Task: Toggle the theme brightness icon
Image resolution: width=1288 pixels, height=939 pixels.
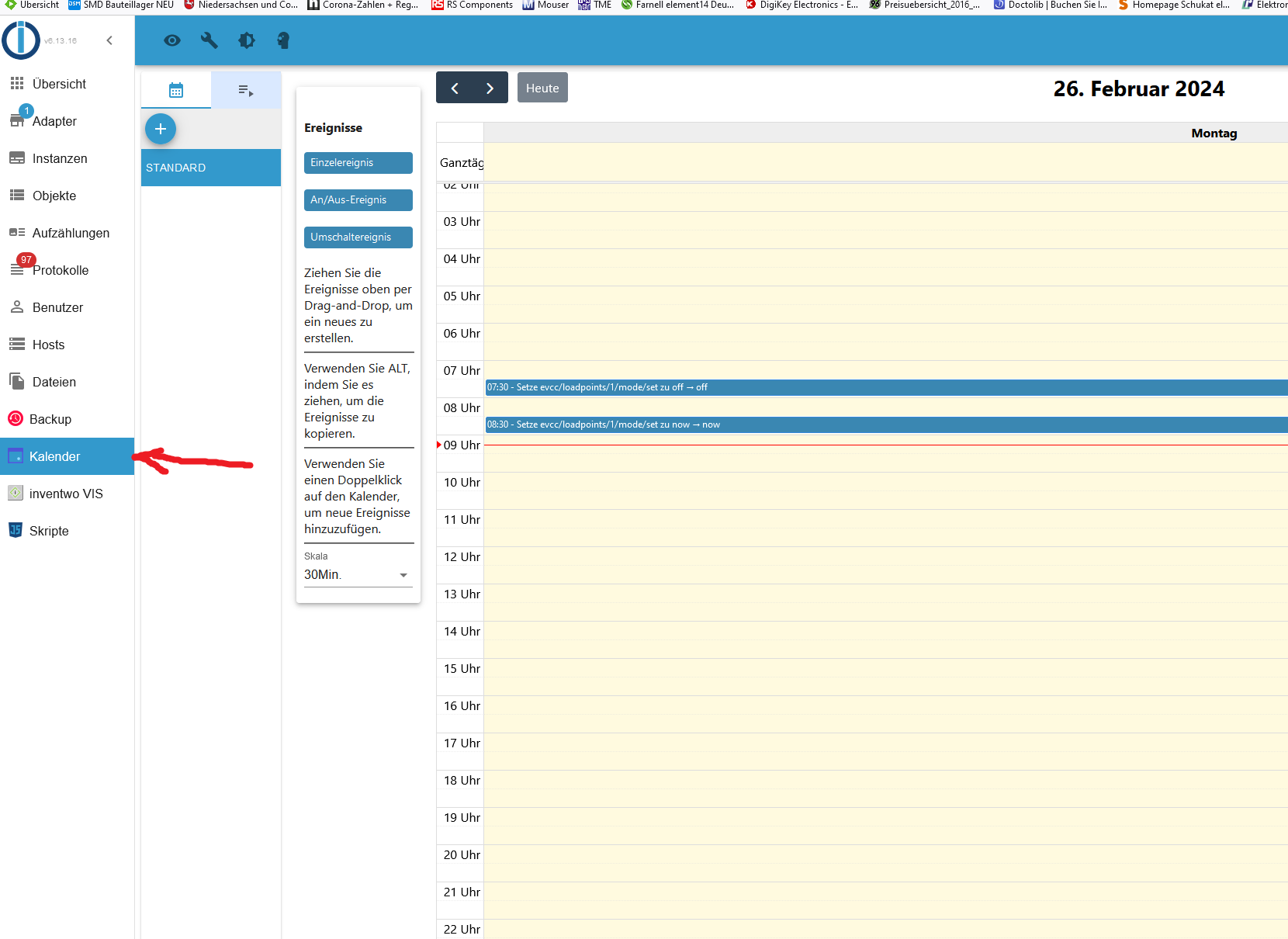Action: point(247,40)
